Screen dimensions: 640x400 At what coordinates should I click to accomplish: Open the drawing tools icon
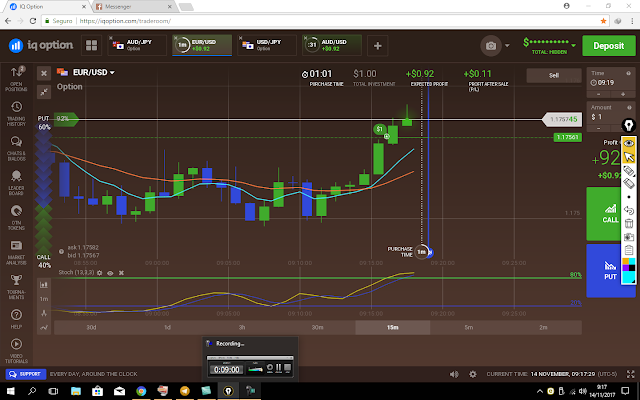(x=44, y=313)
